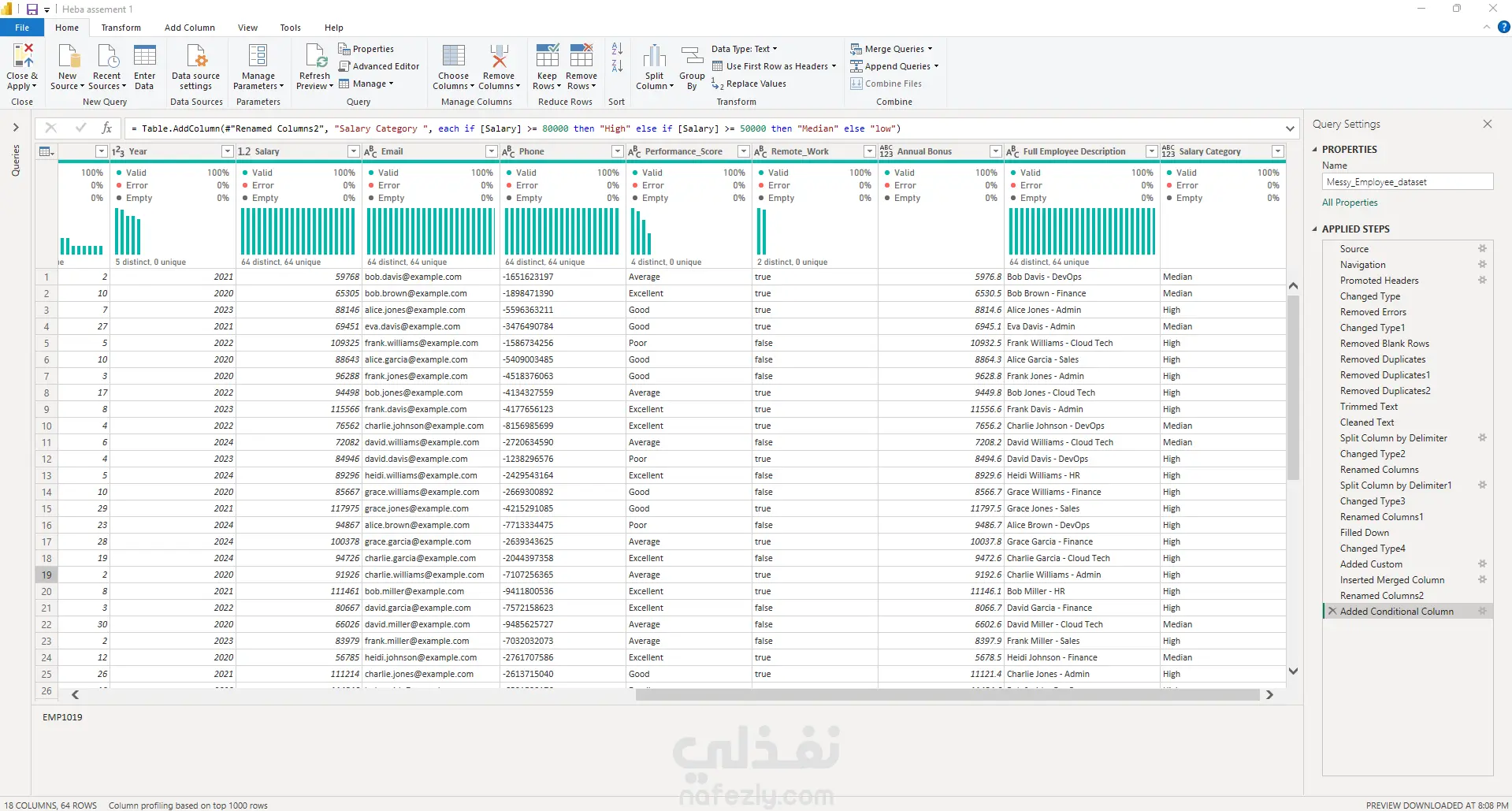This screenshot has width=1512, height=811.
Task: Open Data source settings
Action: tap(195, 67)
